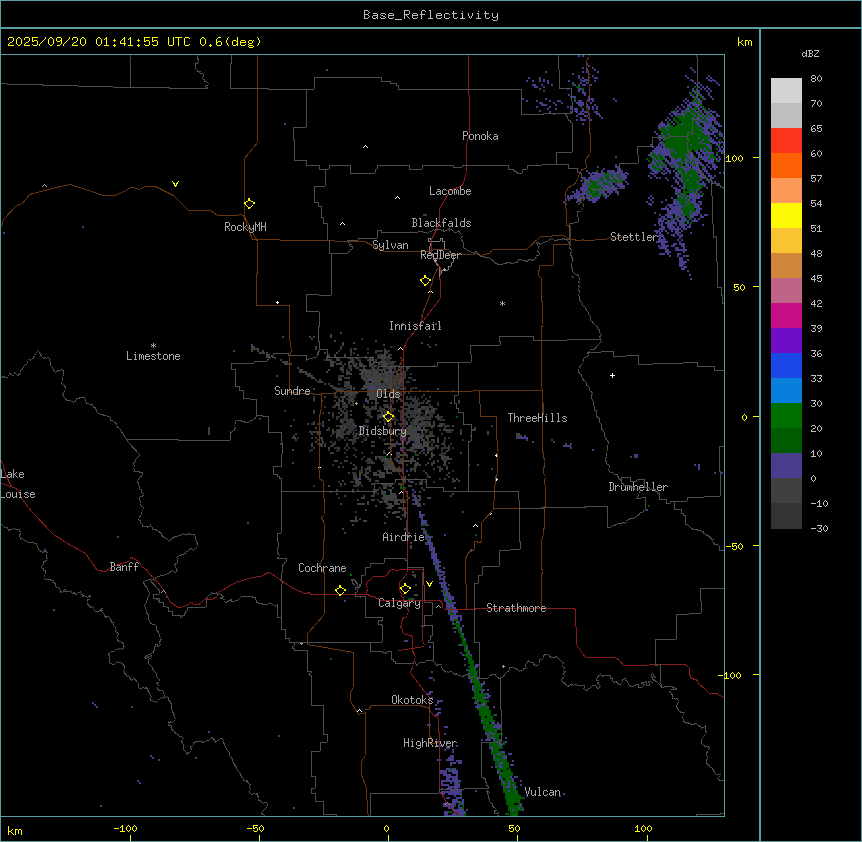Select the Ponoka city label

[x=480, y=136]
